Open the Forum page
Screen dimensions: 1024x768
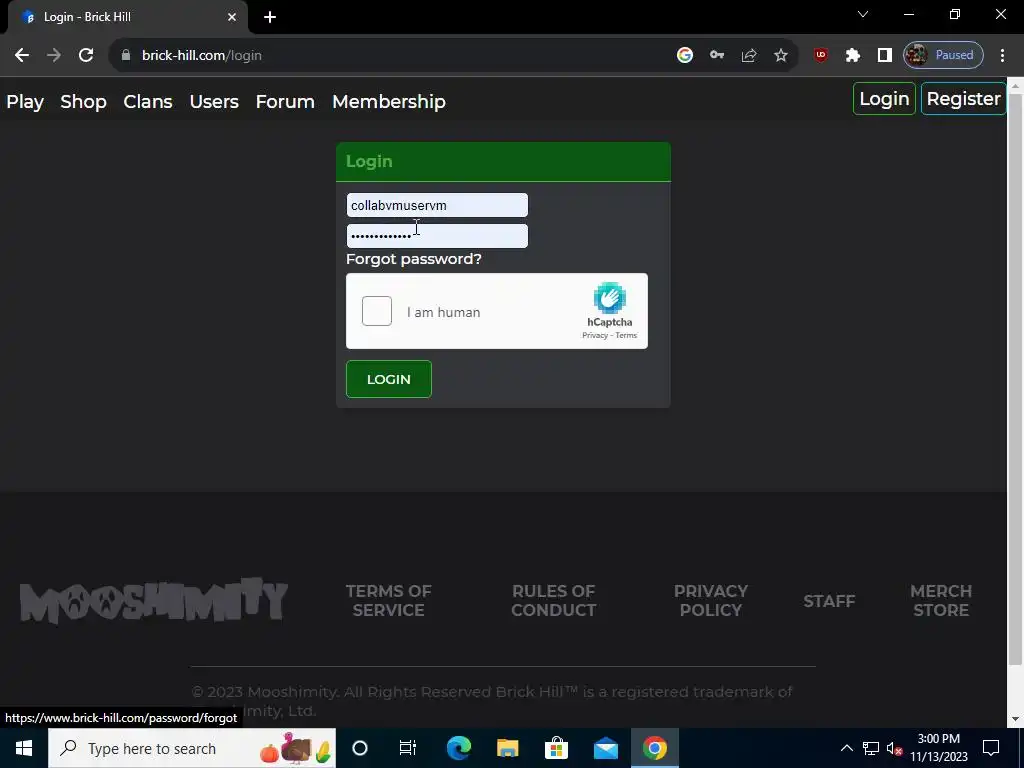285,102
